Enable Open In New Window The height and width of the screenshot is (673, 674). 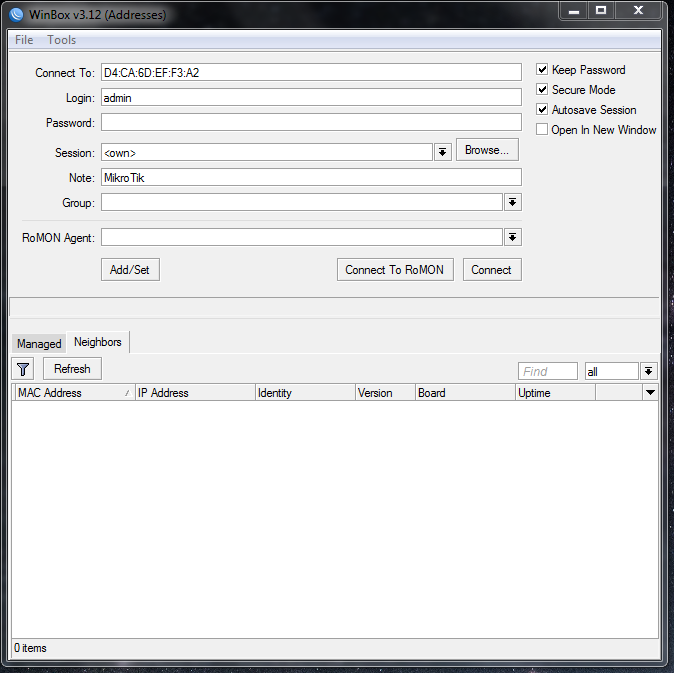[x=542, y=129]
